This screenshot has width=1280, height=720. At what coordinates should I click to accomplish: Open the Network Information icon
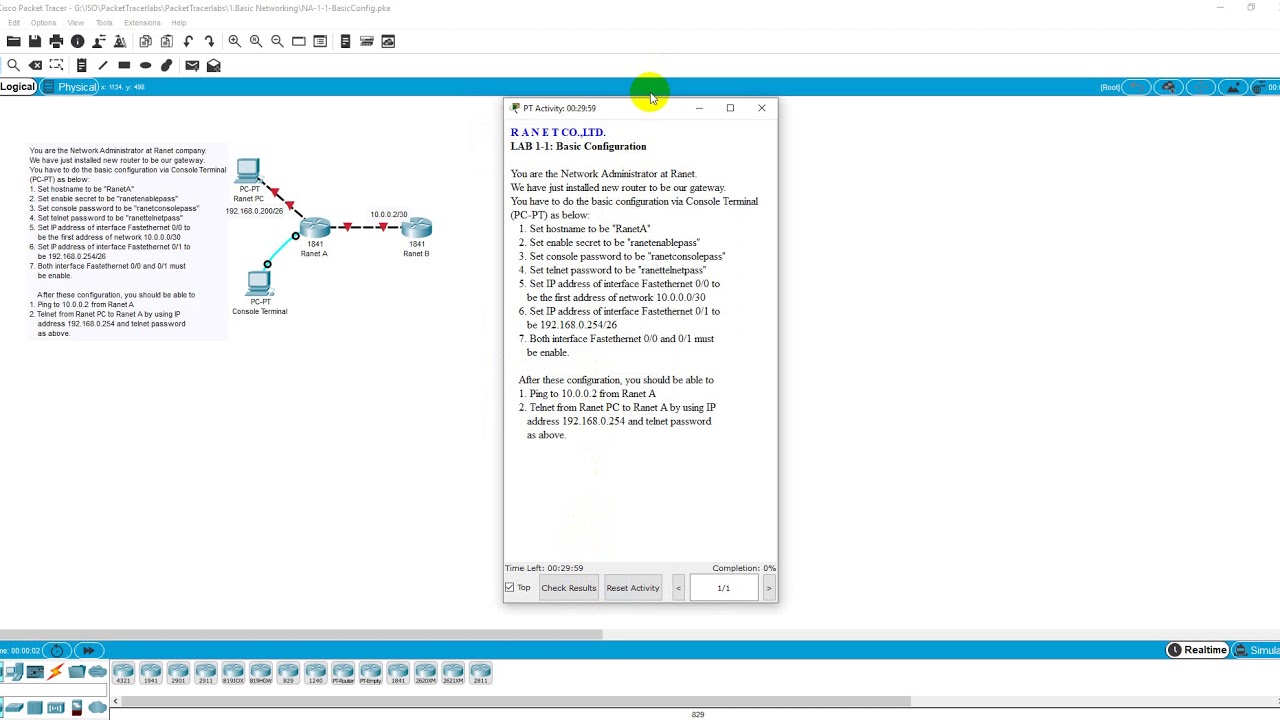(x=77, y=41)
